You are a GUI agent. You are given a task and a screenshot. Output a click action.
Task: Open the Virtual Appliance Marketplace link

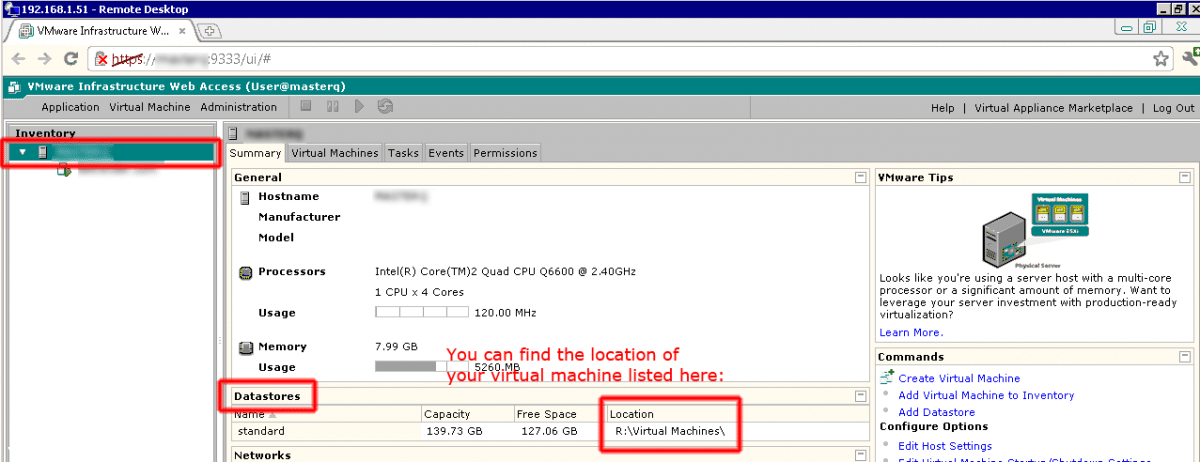(x=1053, y=108)
